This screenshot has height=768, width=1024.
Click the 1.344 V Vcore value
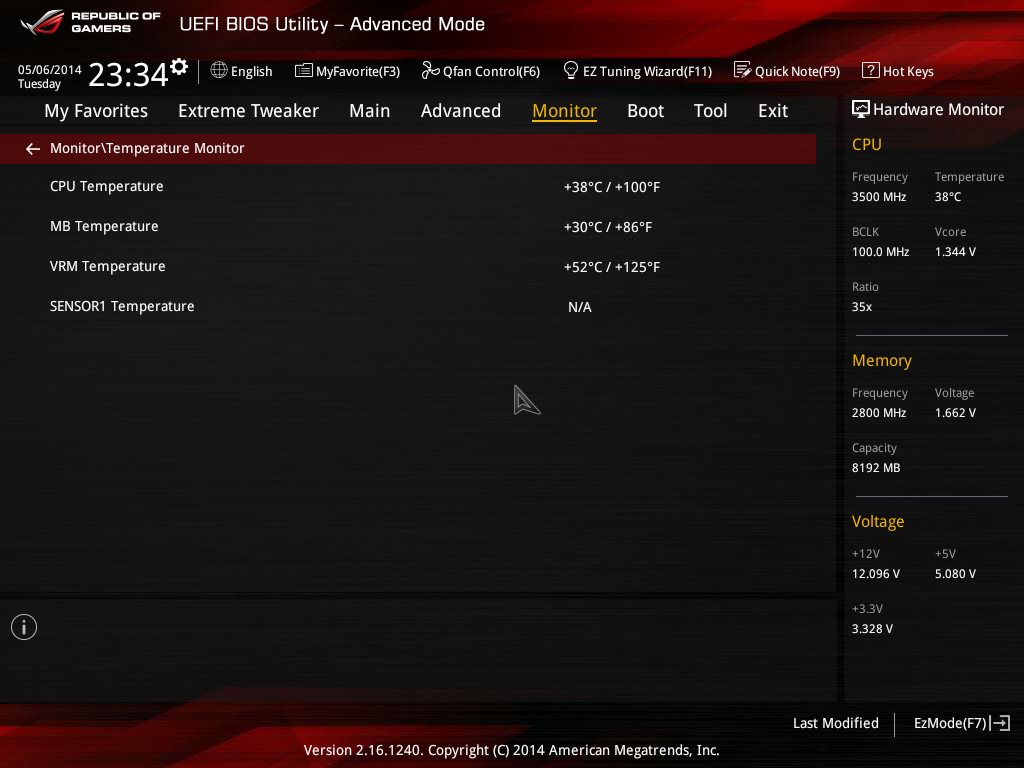[x=955, y=251]
